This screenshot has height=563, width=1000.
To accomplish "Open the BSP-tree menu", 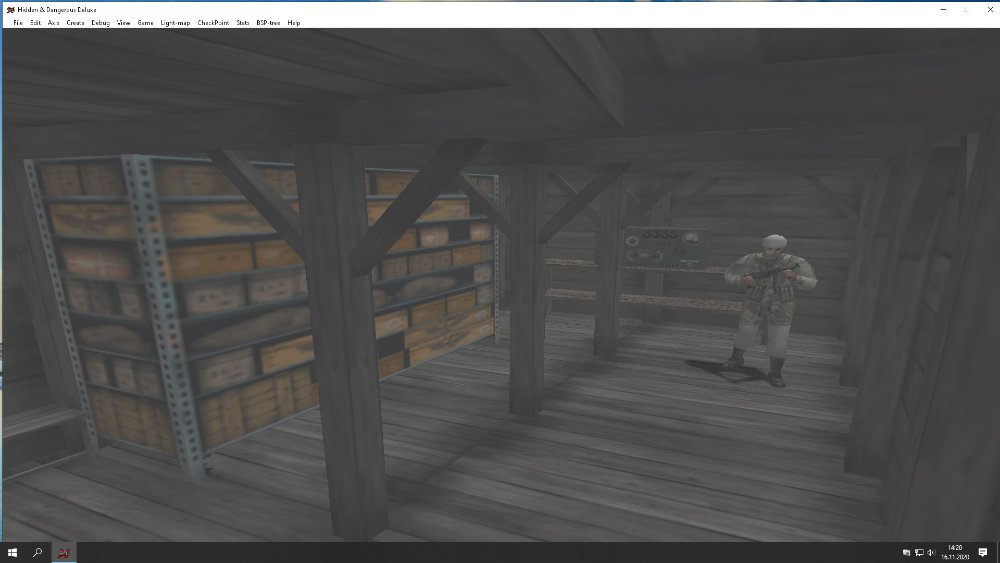I will 267,22.
